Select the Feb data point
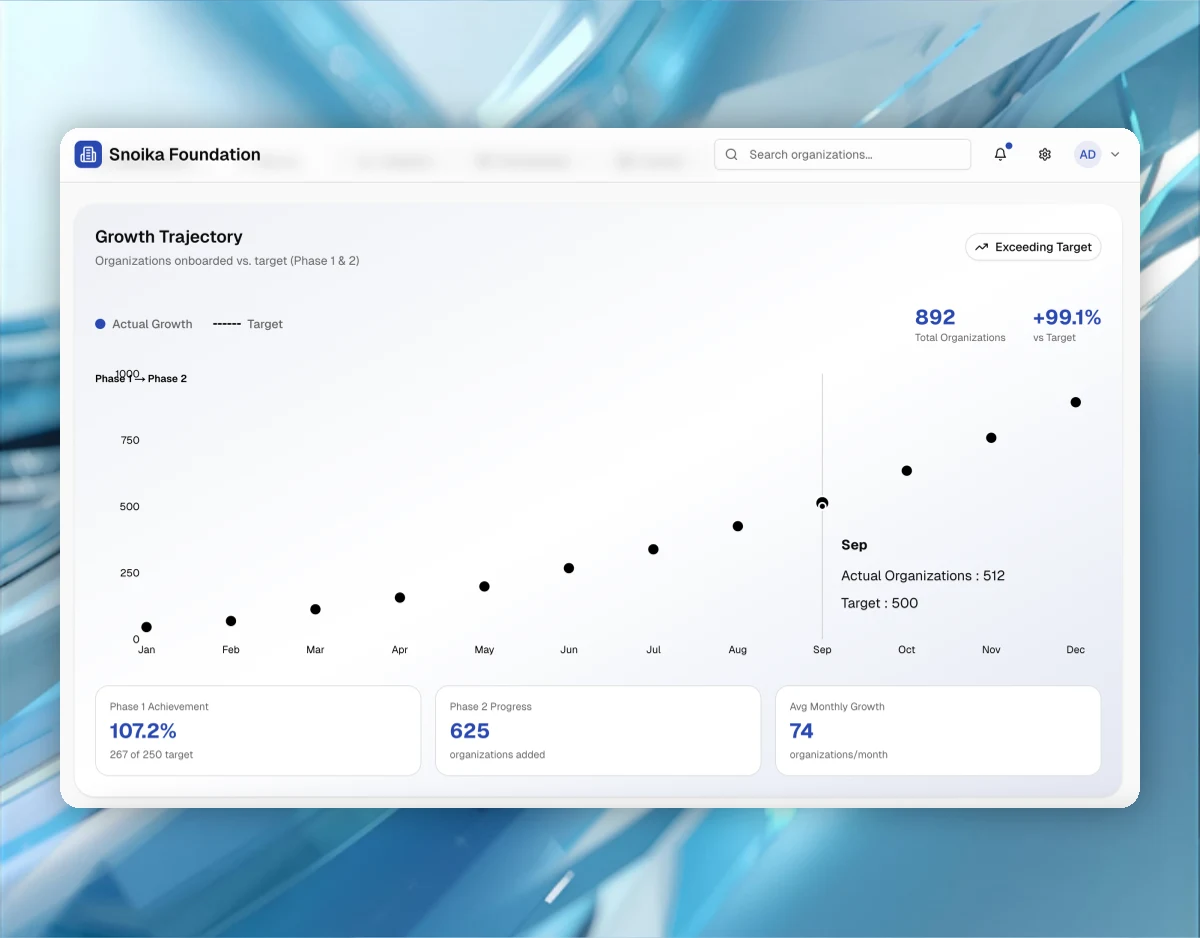 point(231,621)
